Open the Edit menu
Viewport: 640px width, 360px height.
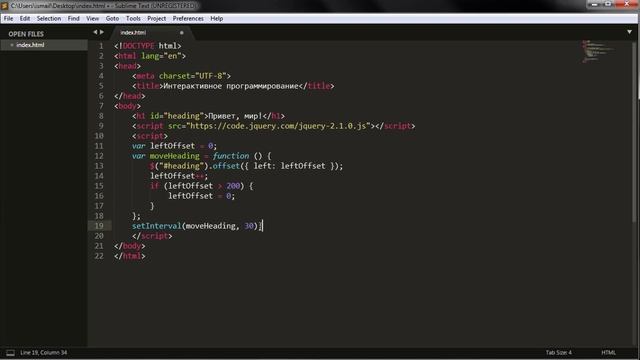[x=24, y=19]
